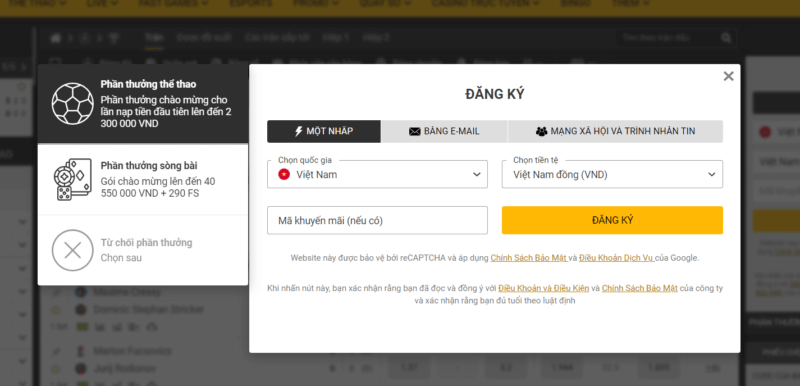Focus the Mã khuyến mãi promo code field
The height and width of the screenshot is (386, 800).
(x=377, y=220)
